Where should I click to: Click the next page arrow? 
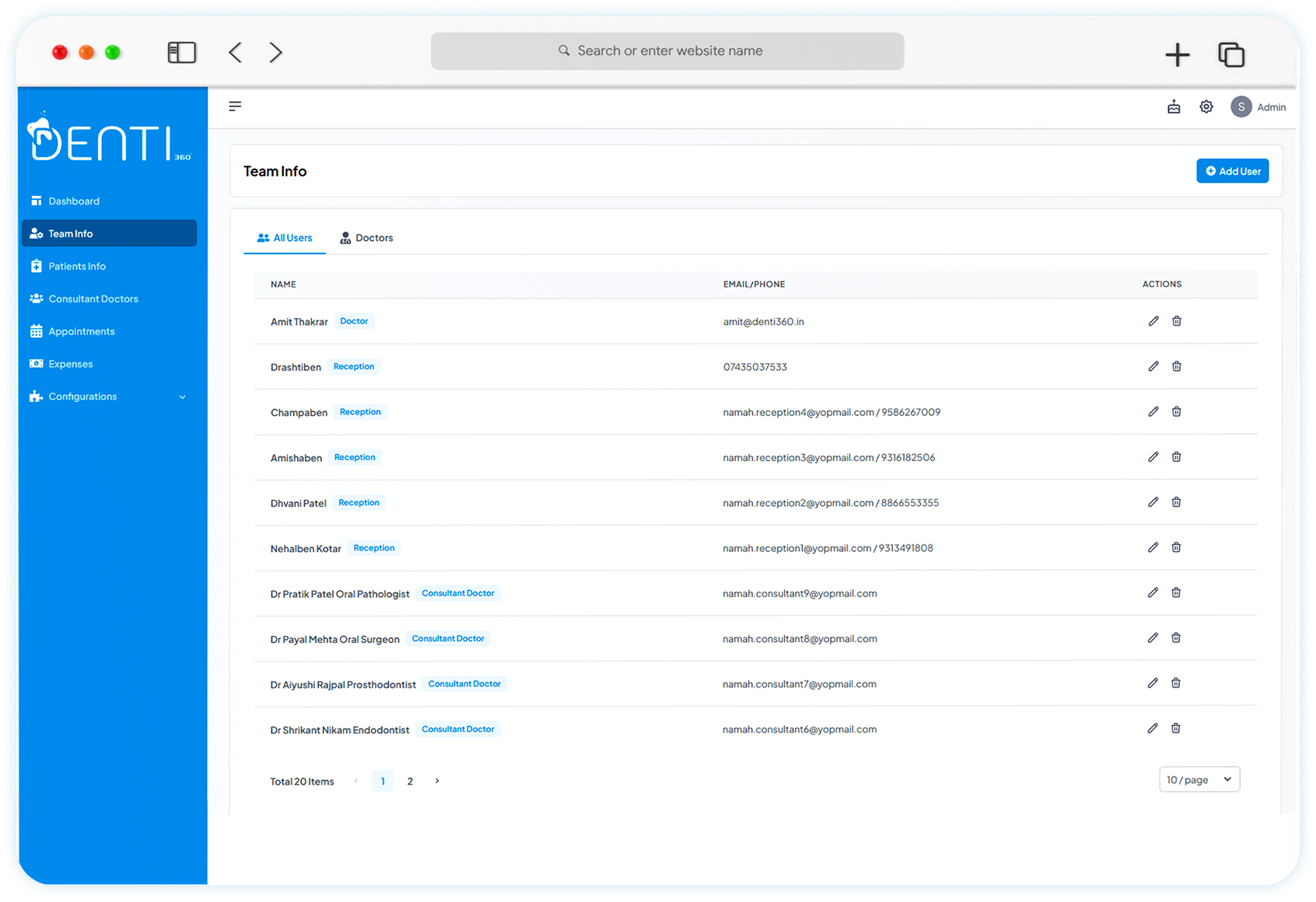[x=436, y=781]
